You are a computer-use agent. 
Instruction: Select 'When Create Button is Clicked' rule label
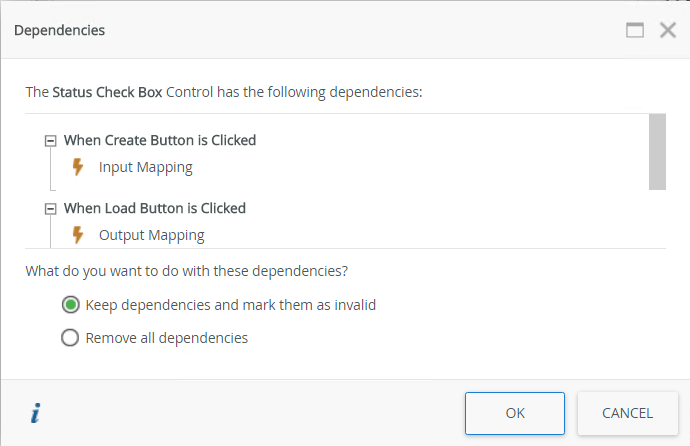click(160, 140)
